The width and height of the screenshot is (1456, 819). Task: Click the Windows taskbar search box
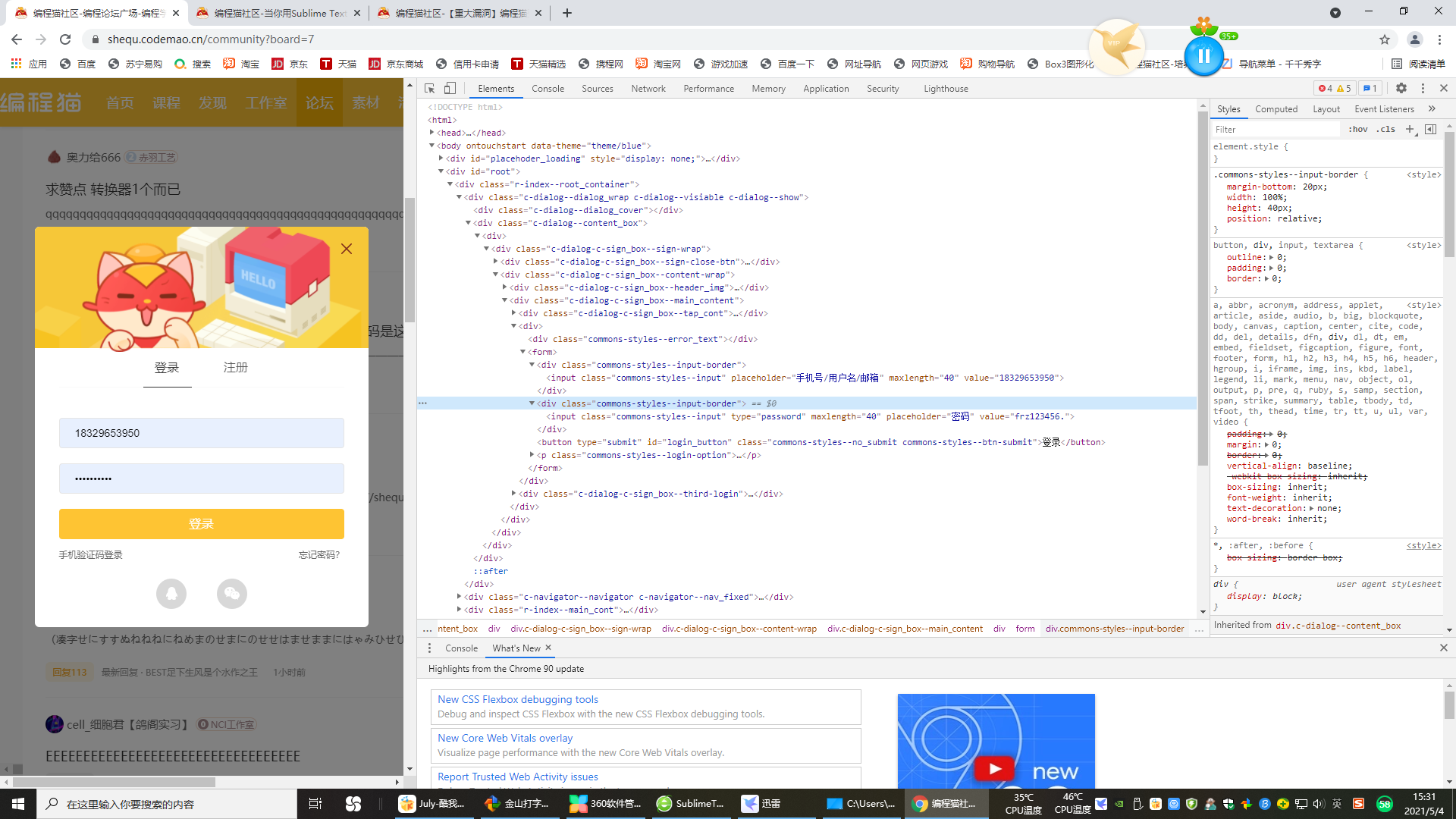pos(167,804)
